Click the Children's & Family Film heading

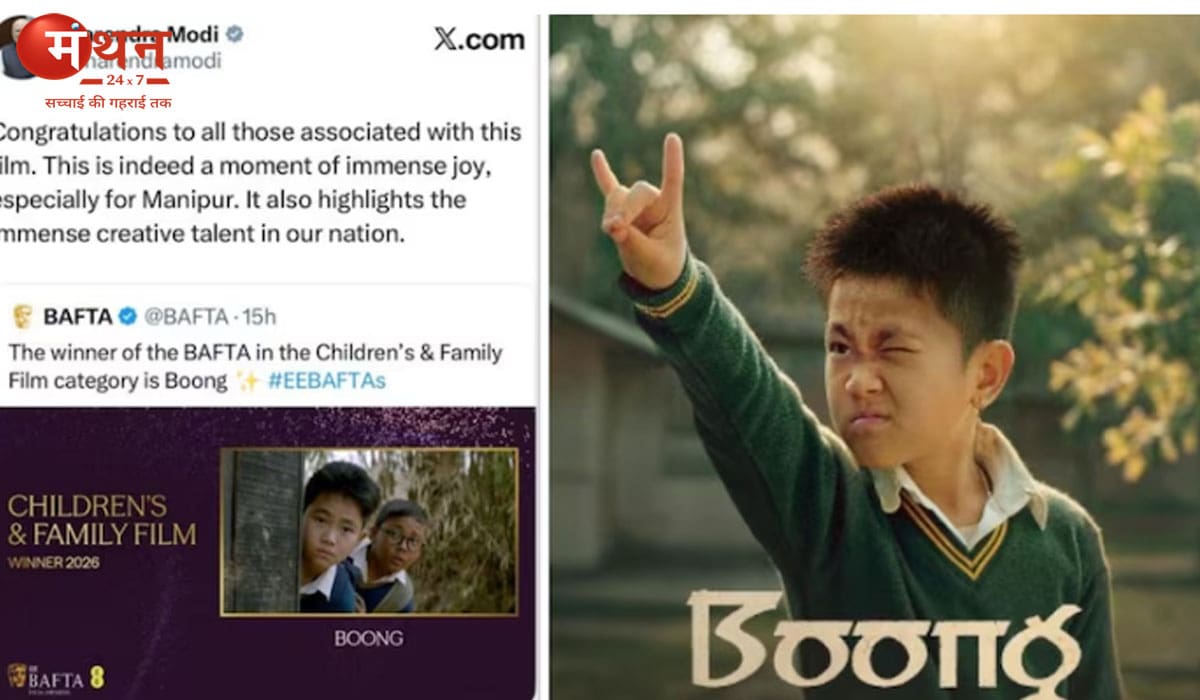tap(102, 520)
